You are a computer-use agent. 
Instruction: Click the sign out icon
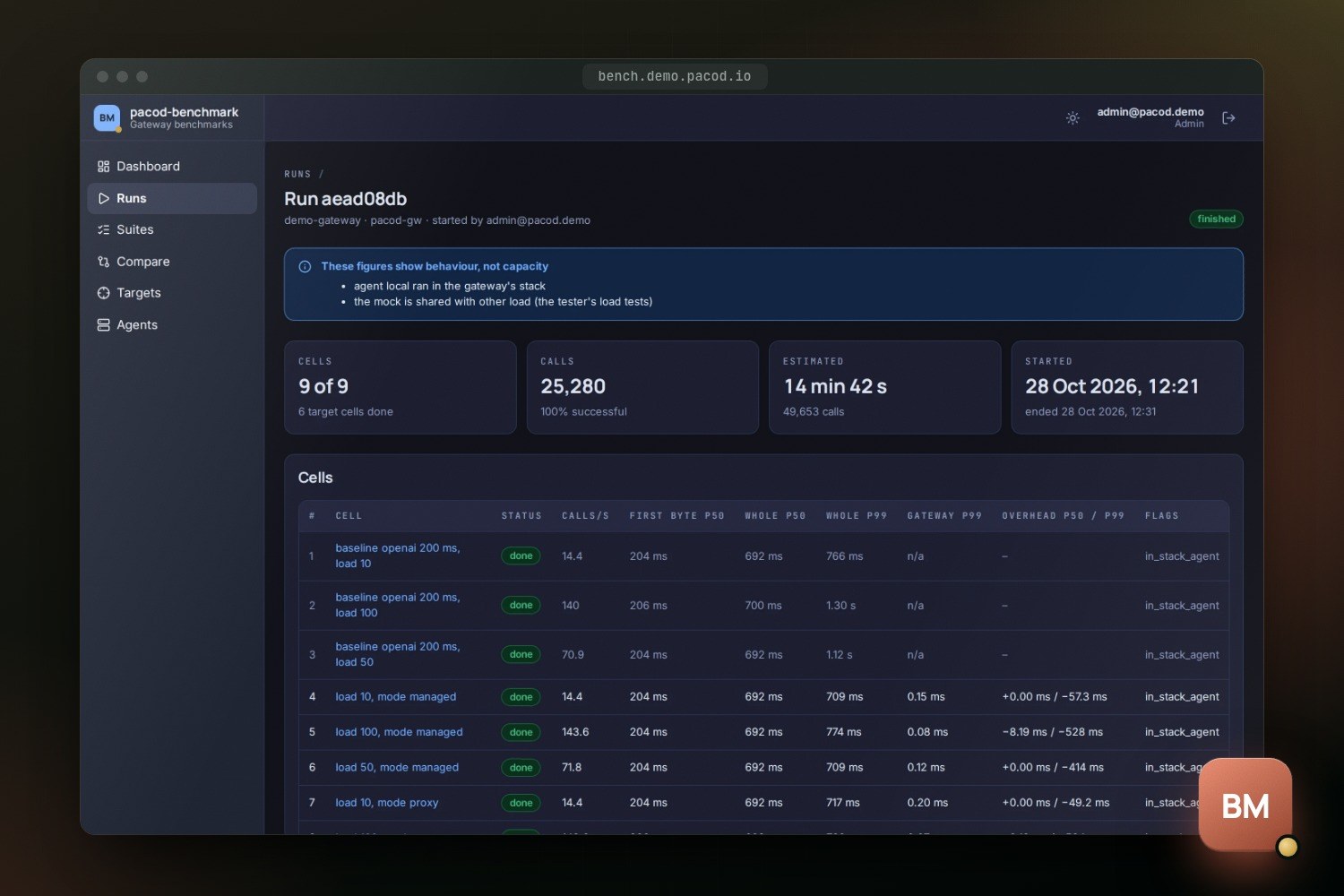[1228, 117]
